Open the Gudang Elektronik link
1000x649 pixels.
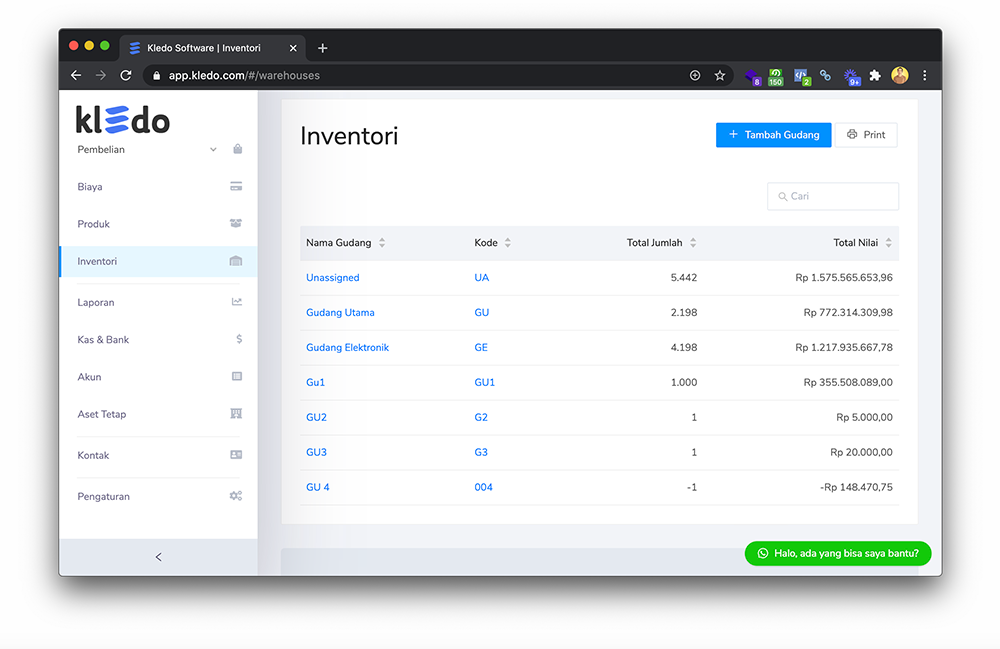(347, 347)
